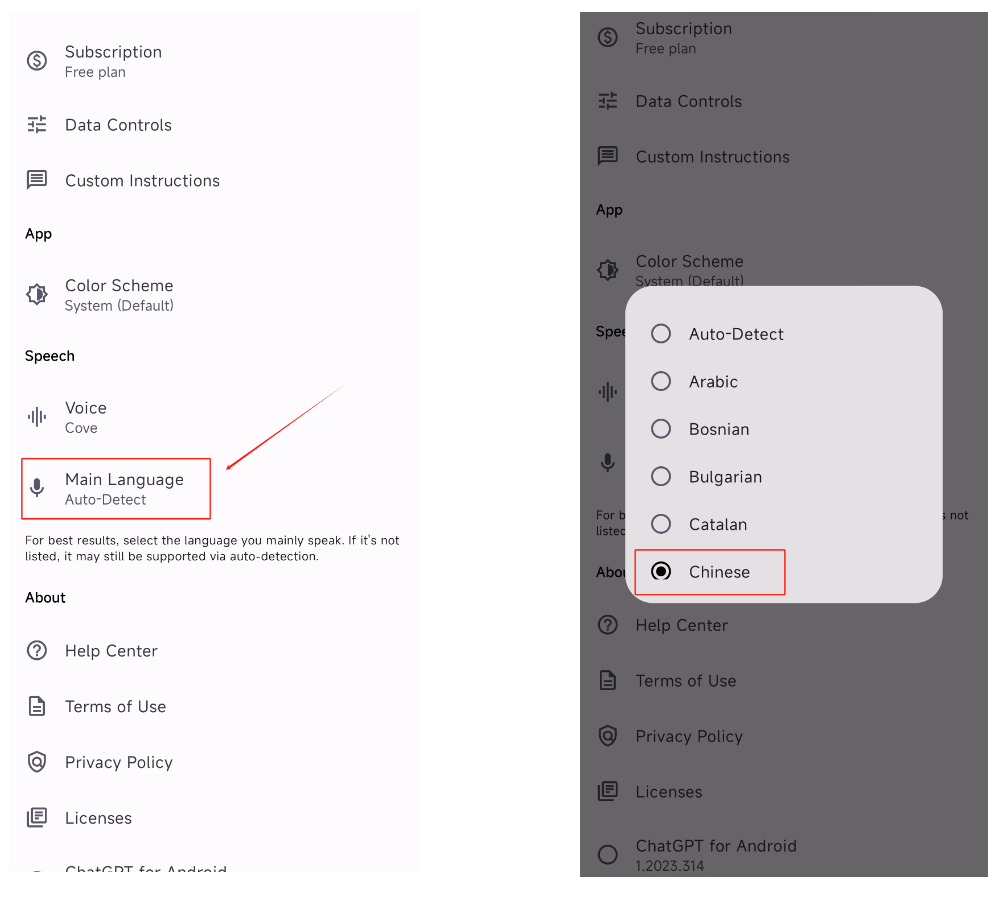This screenshot has width=1006, height=903.
Task: Open Data Controls text entry in left screen
Action: 118,125
